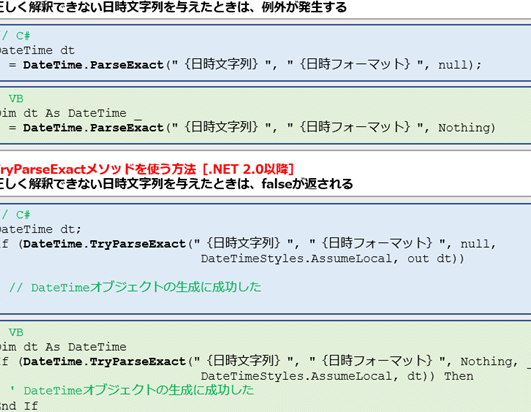
Task: Click 'Nothing, _' in the VB TryParseExact line
Action: click(x=495, y=362)
